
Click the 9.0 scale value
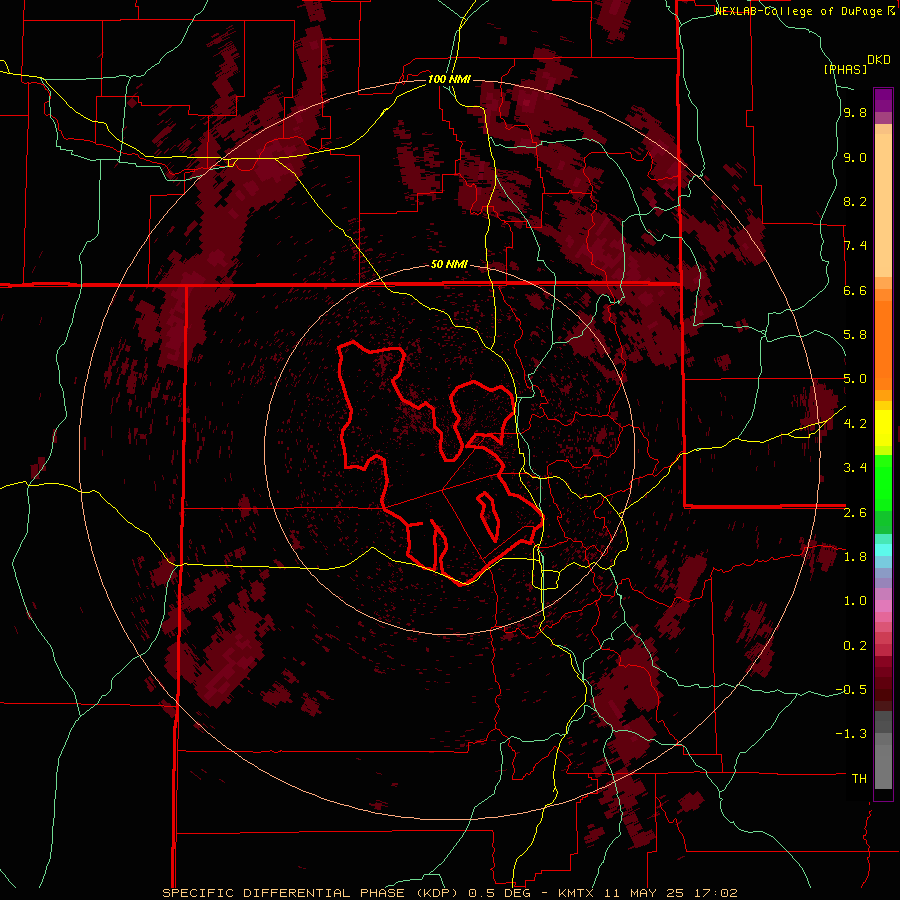pyautogui.click(x=855, y=157)
